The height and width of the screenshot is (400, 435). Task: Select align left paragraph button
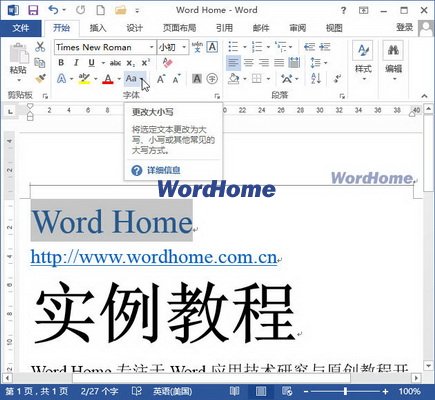tap(233, 63)
